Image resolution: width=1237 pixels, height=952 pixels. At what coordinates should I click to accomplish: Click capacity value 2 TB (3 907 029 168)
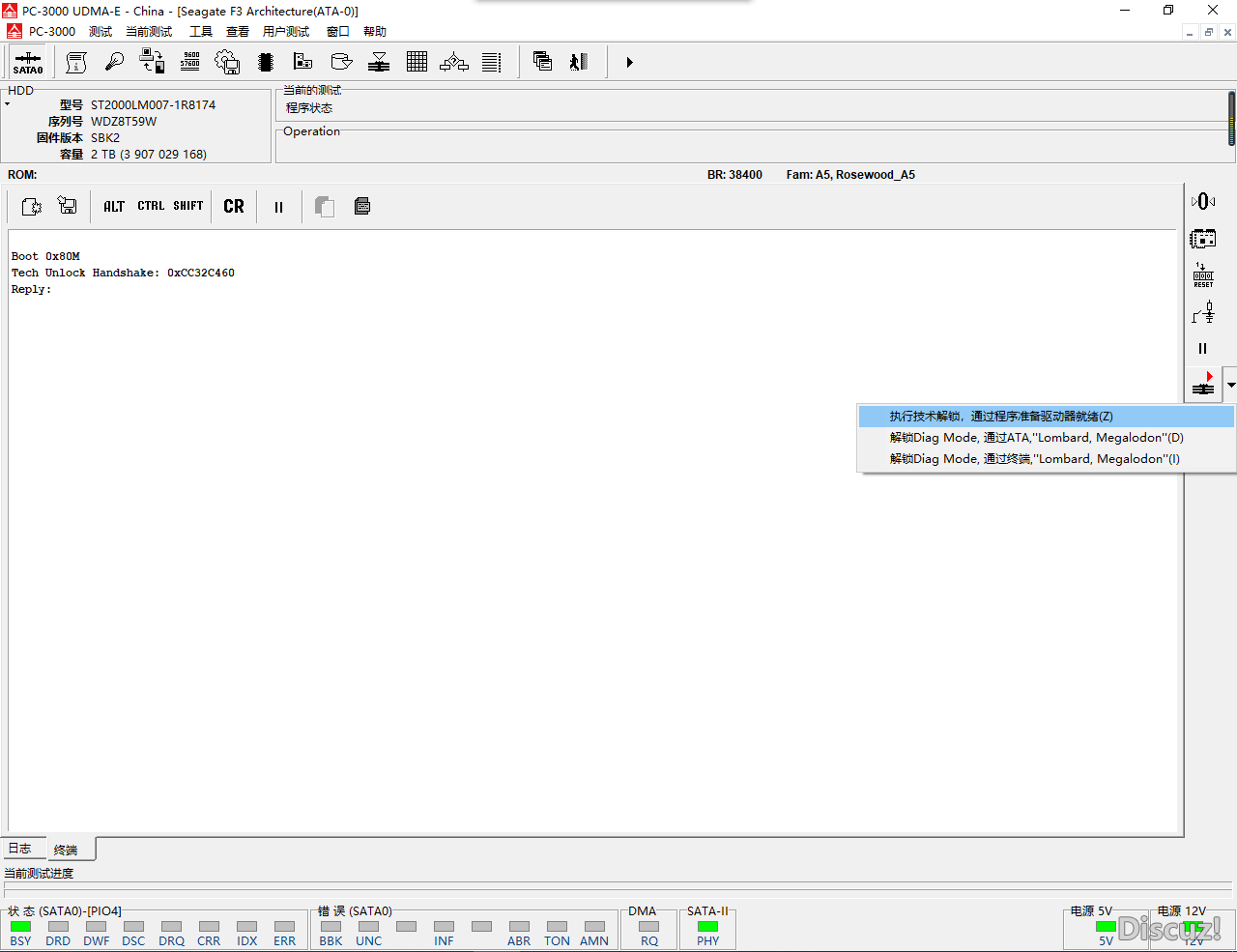pyautogui.click(x=149, y=155)
